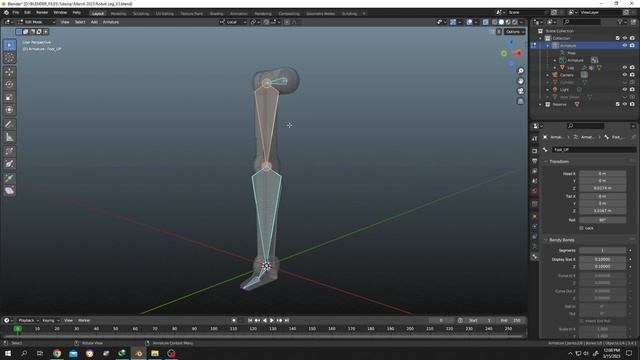Image resolution: width=640 pixels, height=360 pixels.
Task: Open Local transform orientation dropdown
Action: (x=233, y=22)
